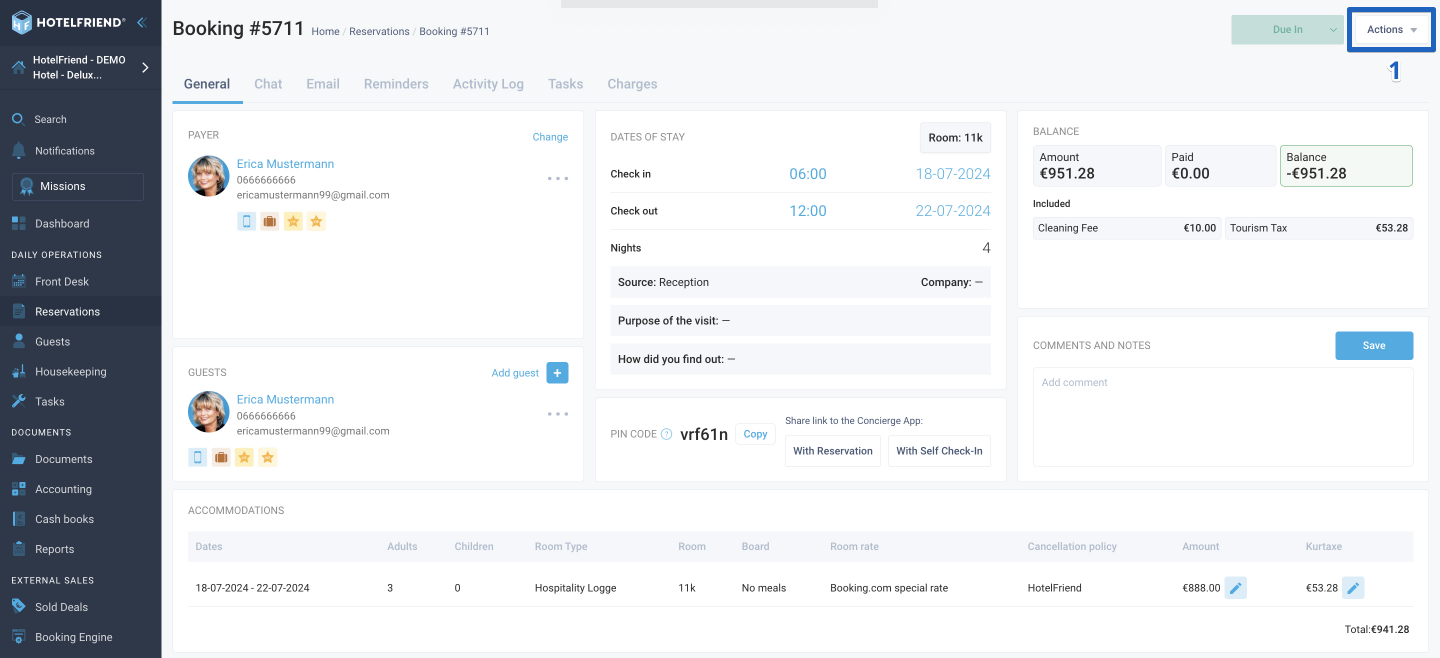Image resolution: width=1440 pixels, height=658 pixels.
Task: Click the Notifications bell icon
Action: [18, 151]
